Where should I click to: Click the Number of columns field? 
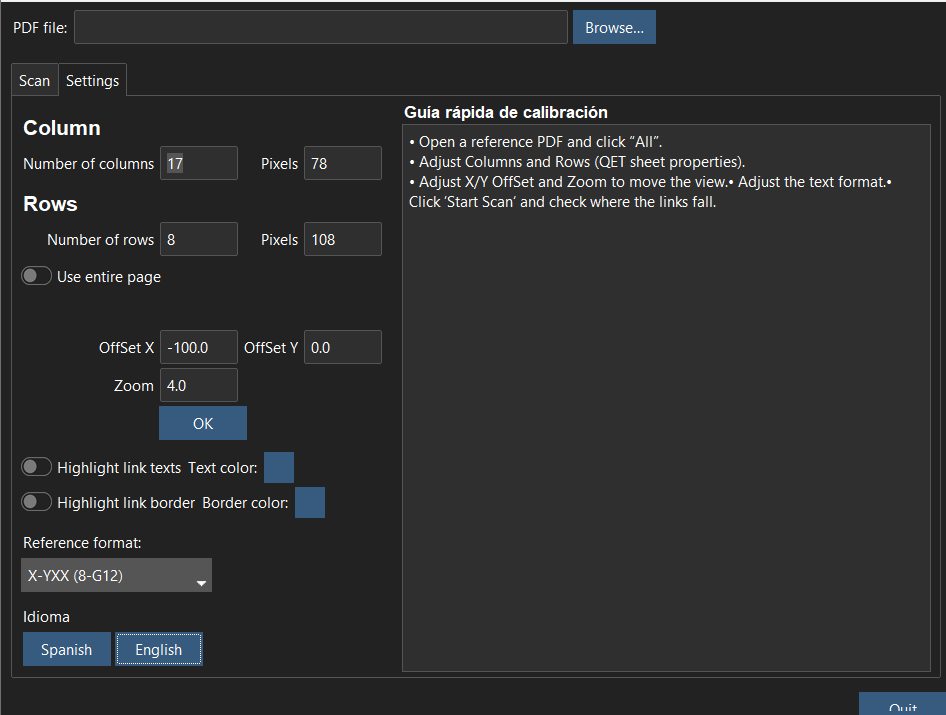199,163
